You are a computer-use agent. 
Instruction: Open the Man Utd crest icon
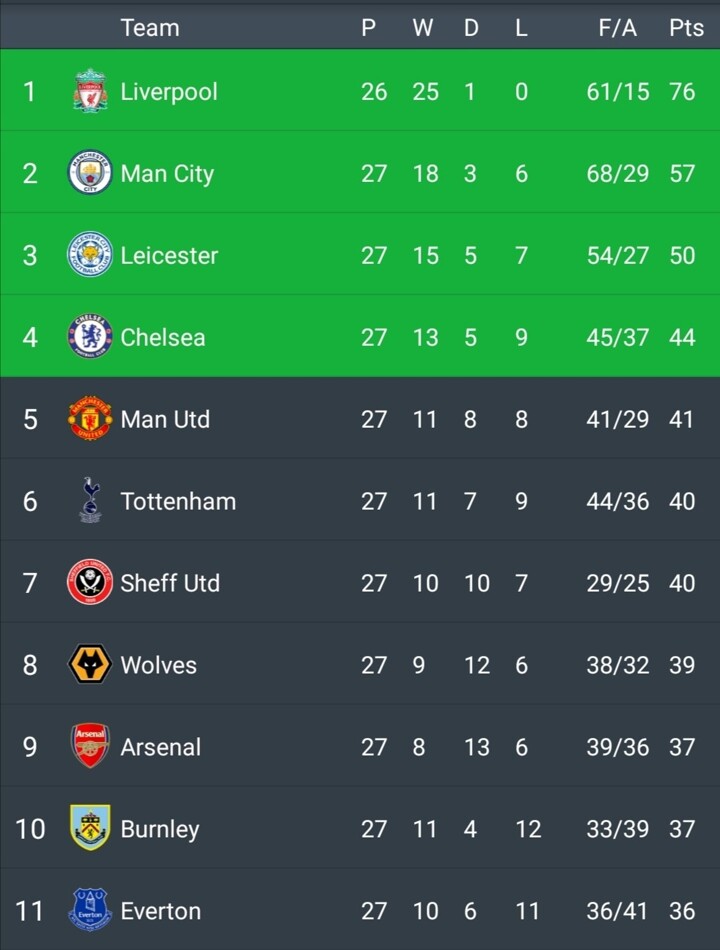pos(90,419)
